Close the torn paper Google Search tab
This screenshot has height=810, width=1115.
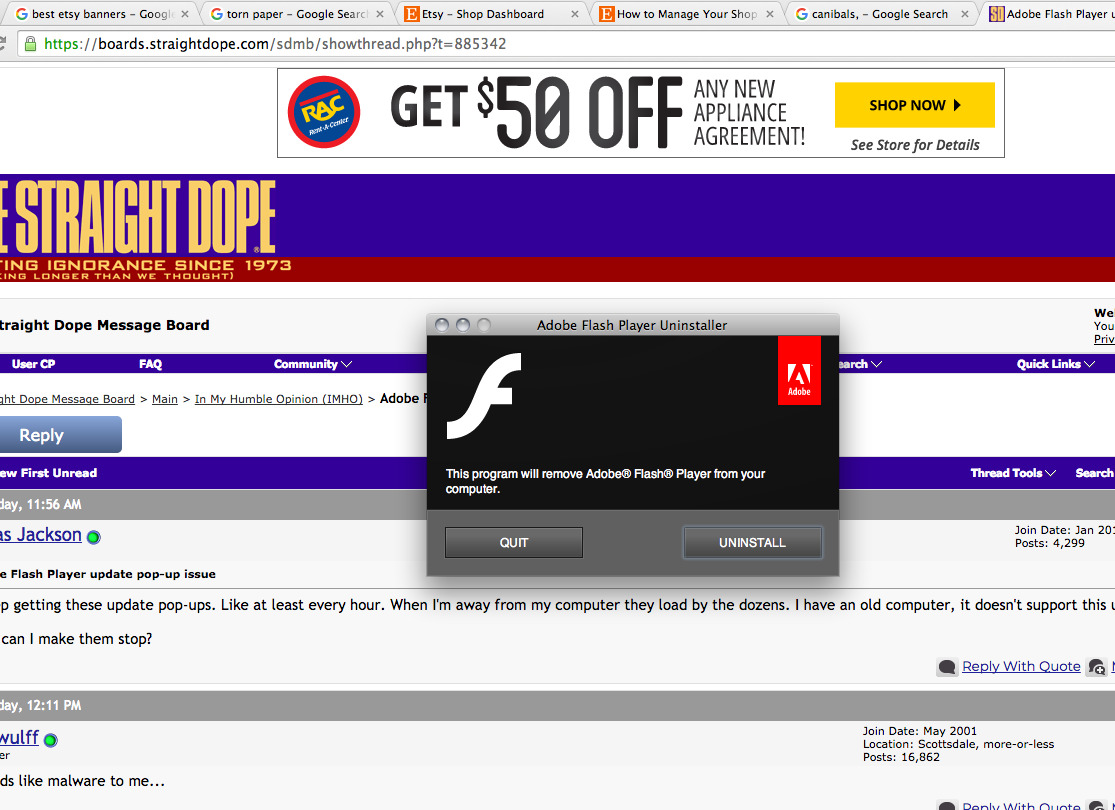point(380,14)
